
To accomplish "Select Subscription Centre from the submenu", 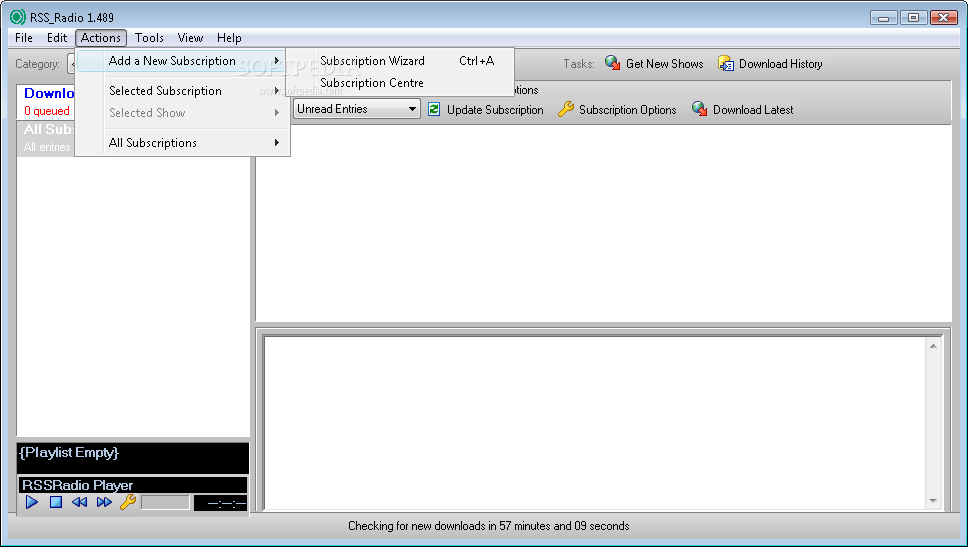I will click(x=372, y=83).
